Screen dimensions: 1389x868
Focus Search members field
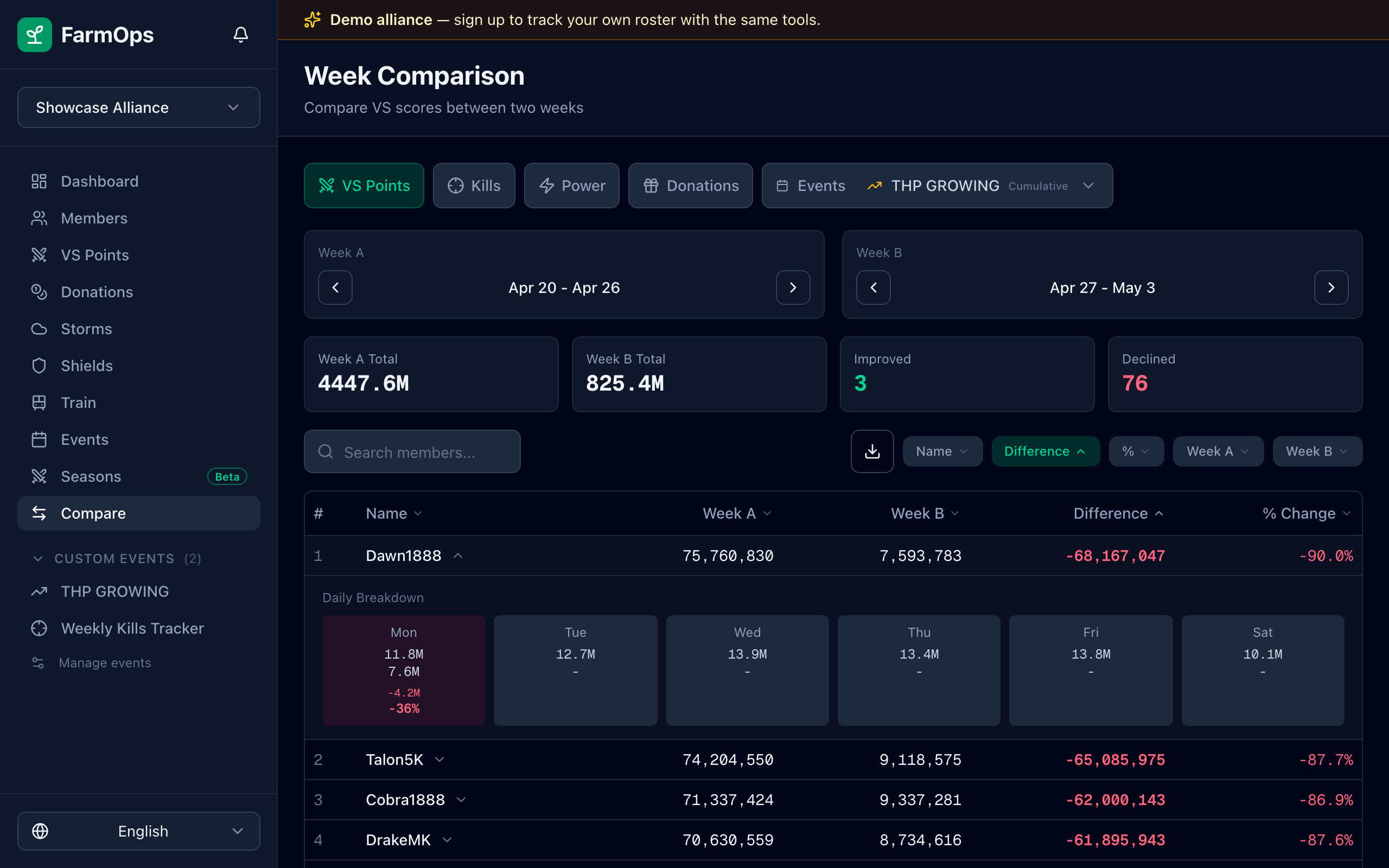click(412, 452)
